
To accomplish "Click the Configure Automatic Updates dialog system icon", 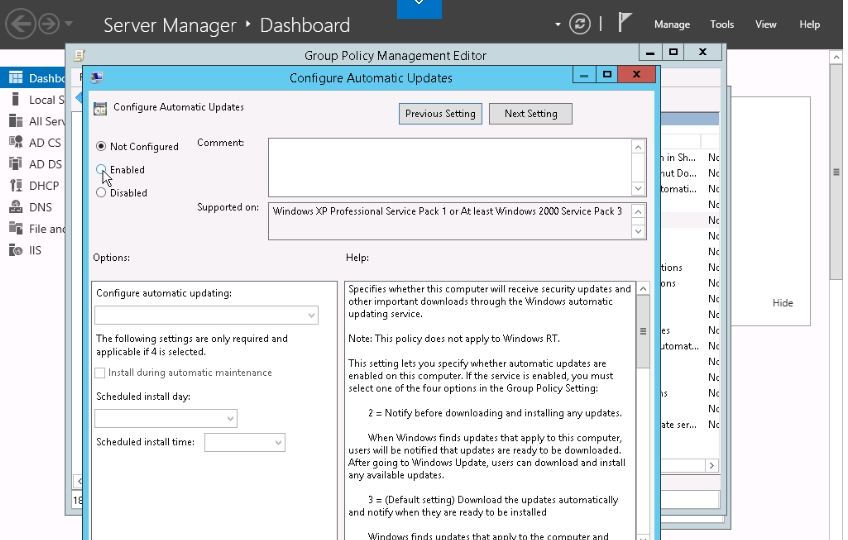I will pos(97,78).
